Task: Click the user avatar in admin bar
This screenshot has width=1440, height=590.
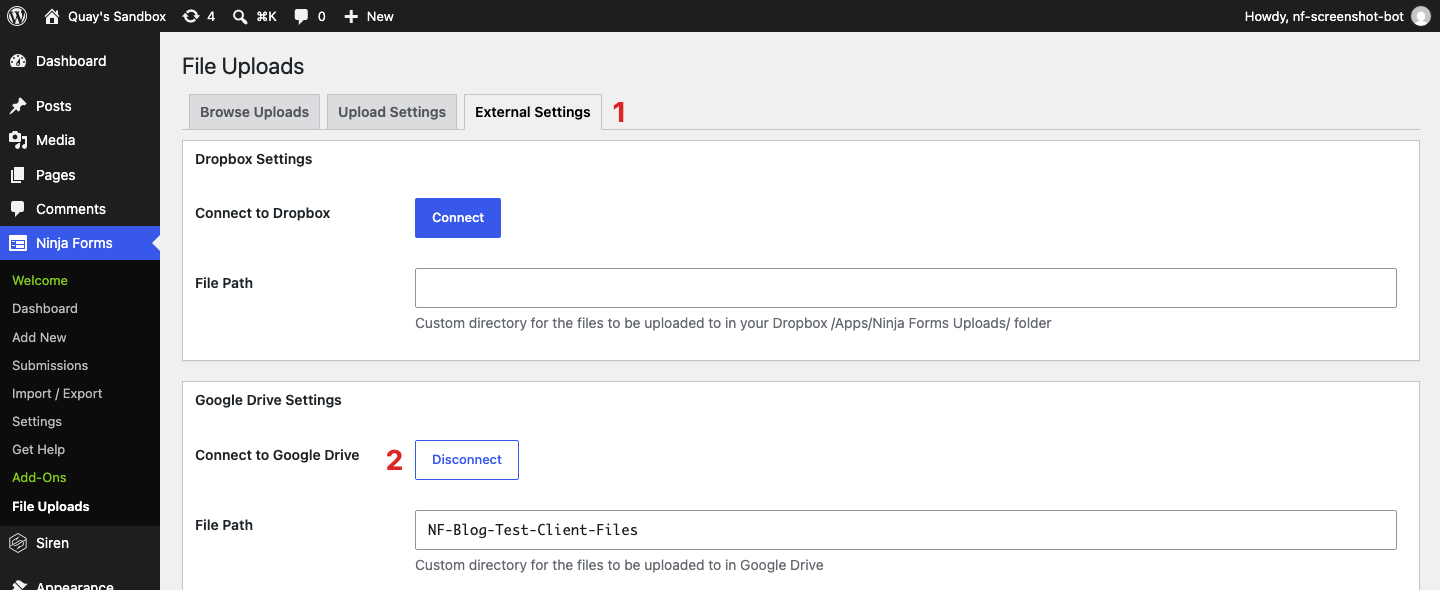Action: tap(1421, 16)
